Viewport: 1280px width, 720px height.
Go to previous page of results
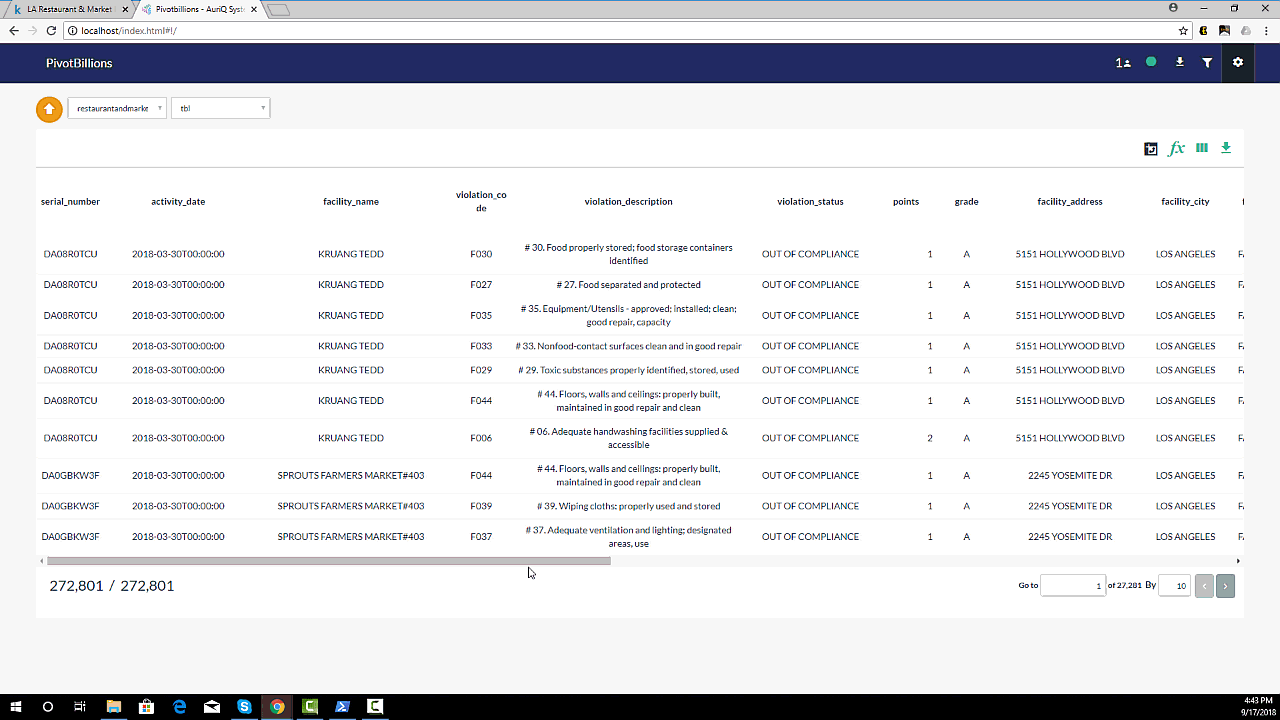tap(1204, 586)
